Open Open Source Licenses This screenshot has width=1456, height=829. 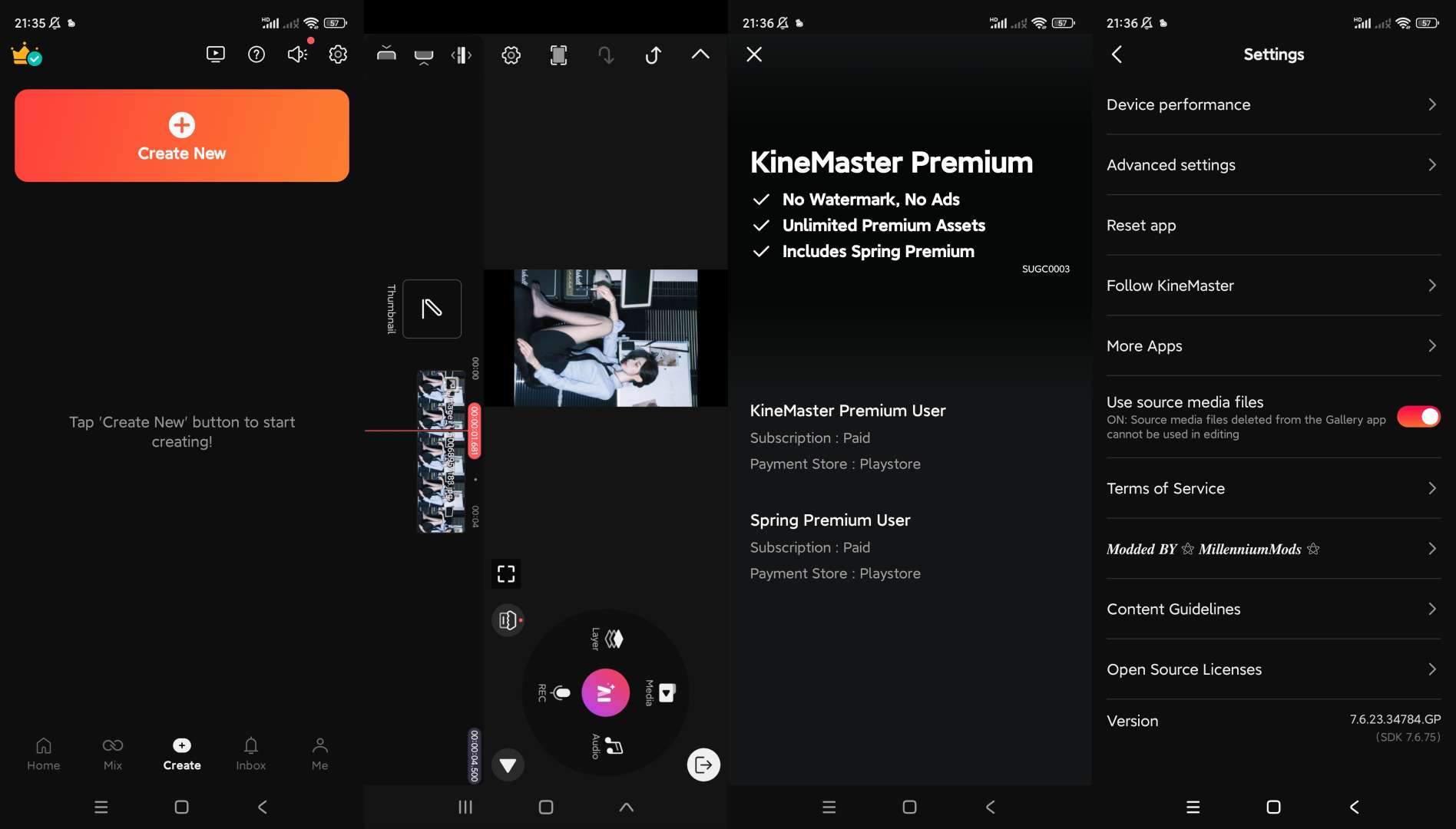(x=1274, y=669)
